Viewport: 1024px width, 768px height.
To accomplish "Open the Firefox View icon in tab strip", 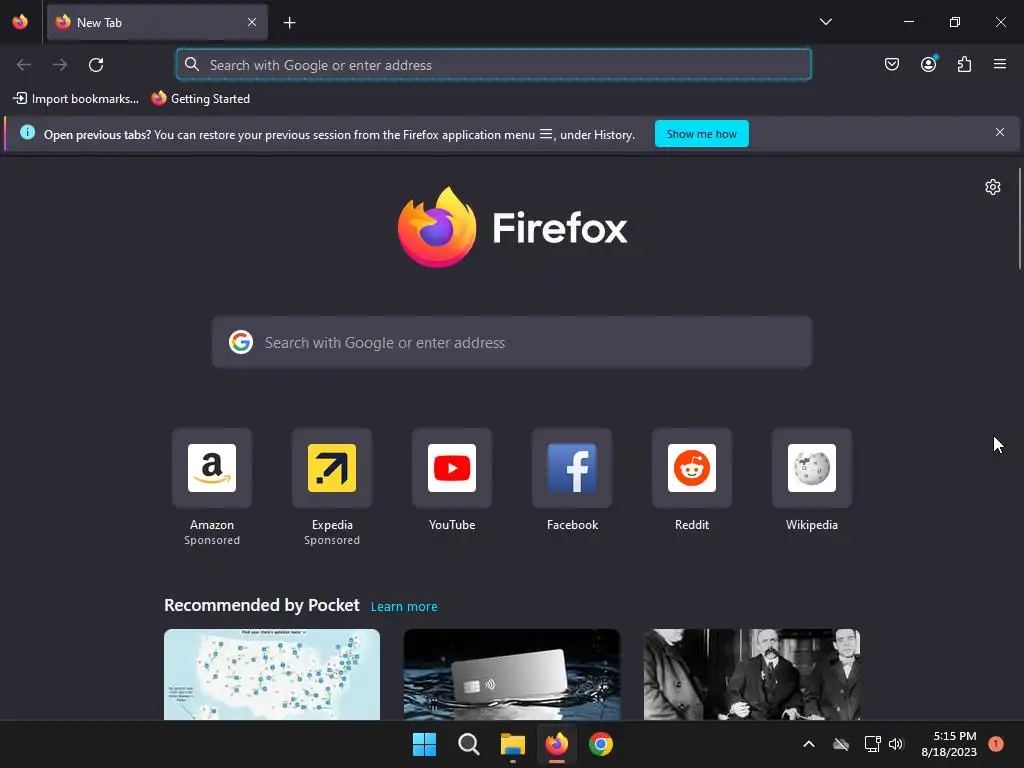I will pyautogui.click(x=20, y=22).
